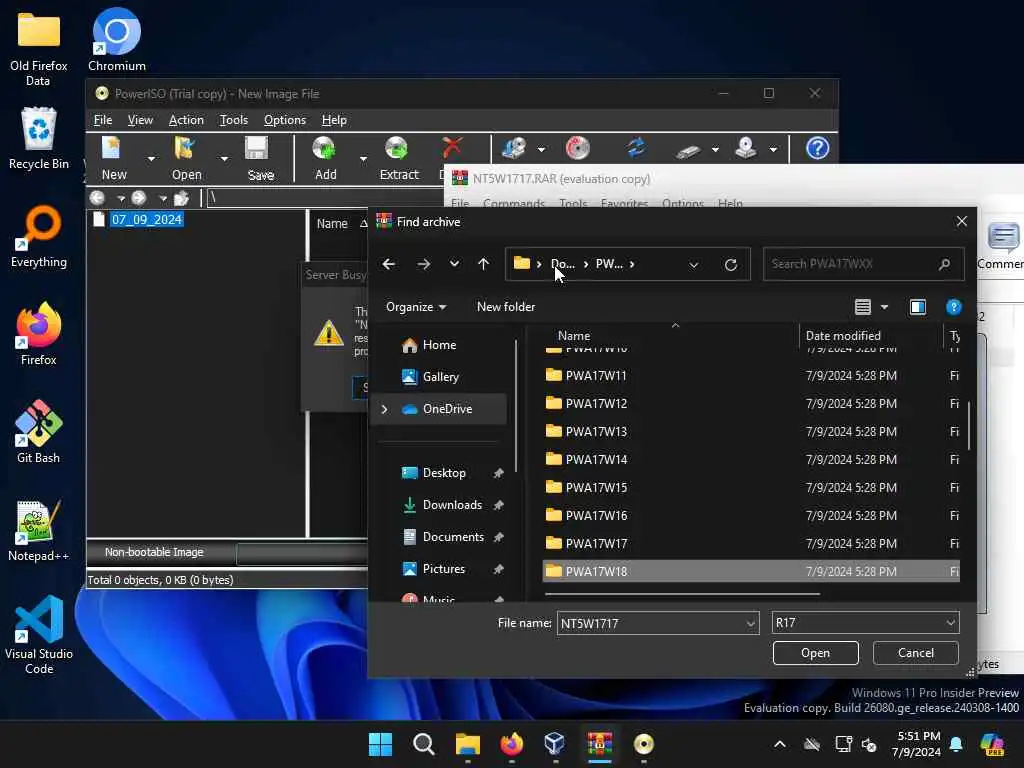Open the PowerISO Options menu

pos(284,120)
